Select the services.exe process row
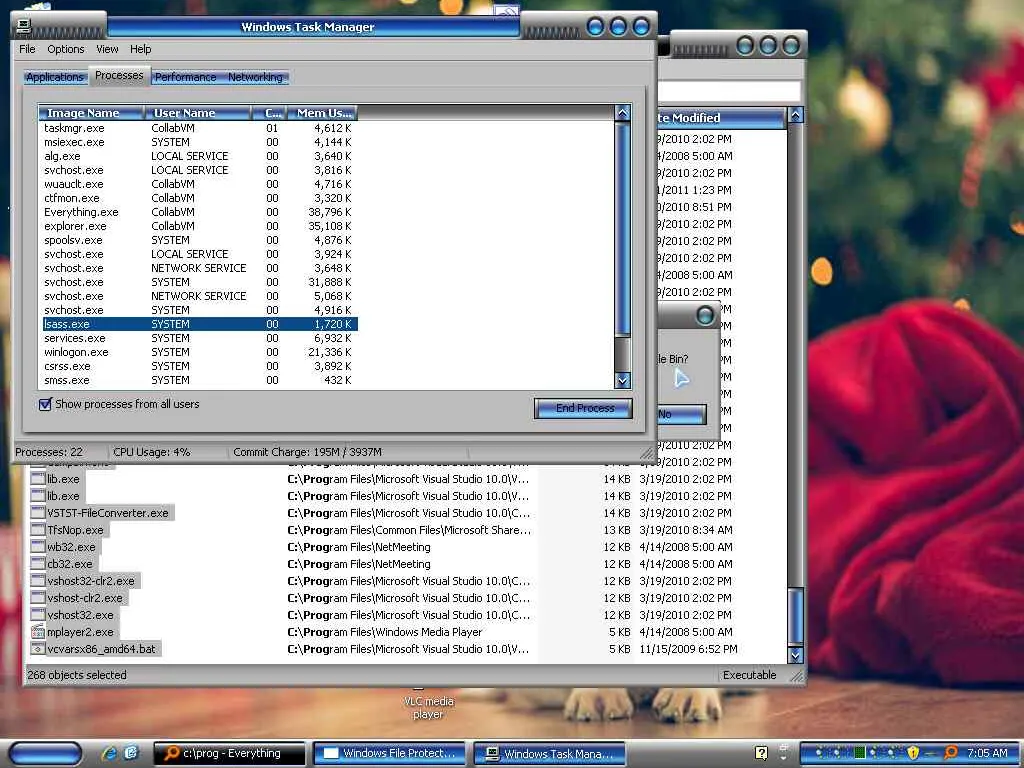This screenshot has width=1024, height=768. pos(198,338)
